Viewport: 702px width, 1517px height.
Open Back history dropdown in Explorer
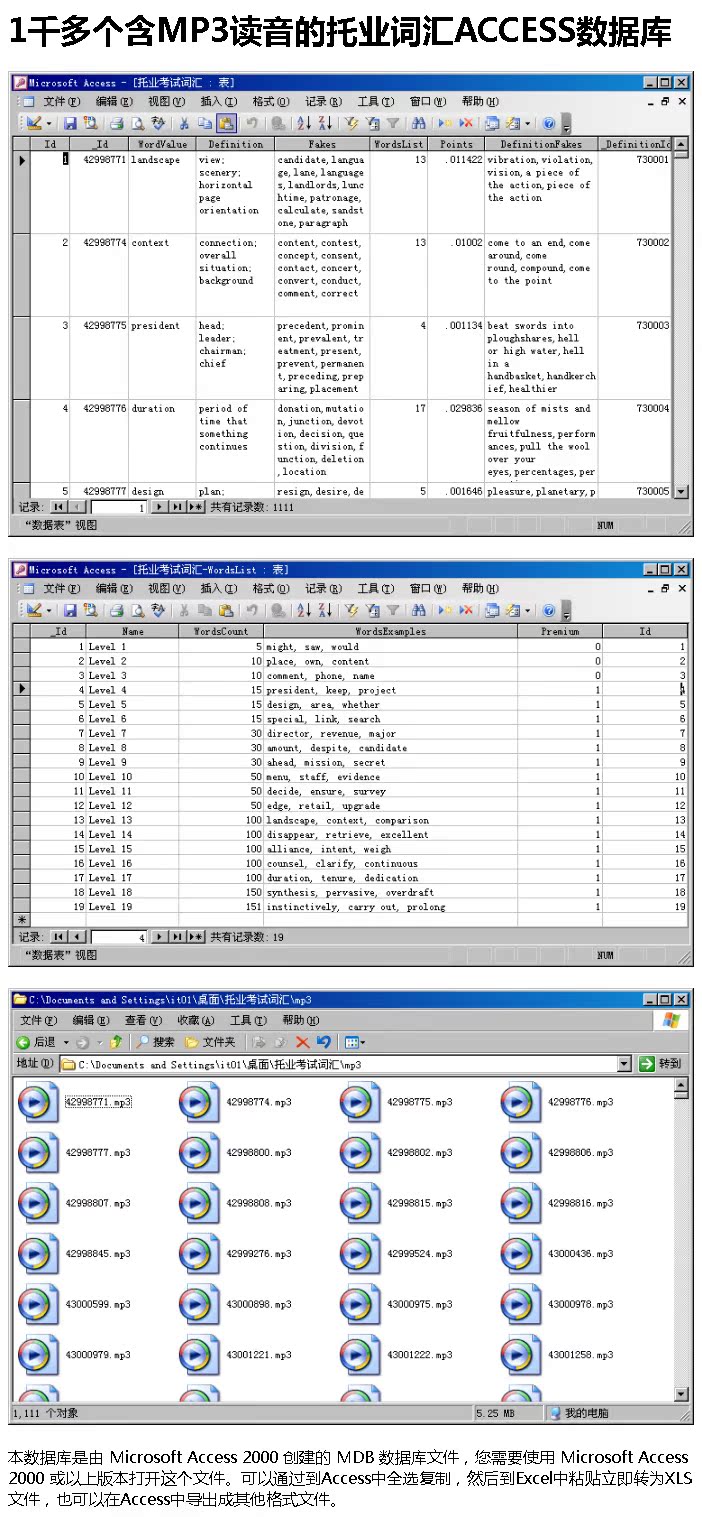coord(66,1042)
